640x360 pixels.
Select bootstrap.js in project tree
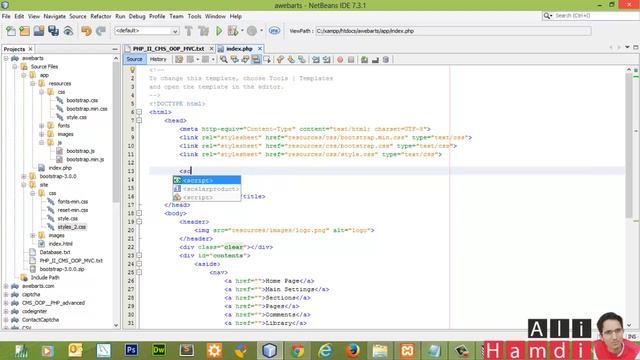(80, 151)
